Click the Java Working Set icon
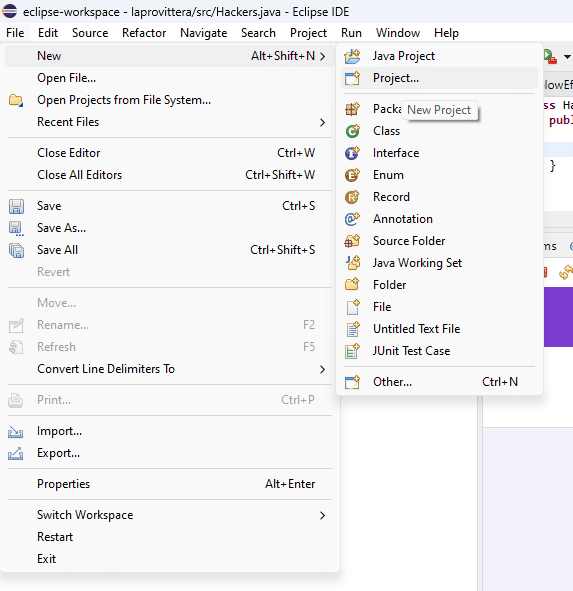573x591 pixels. [x=353, y=263]
